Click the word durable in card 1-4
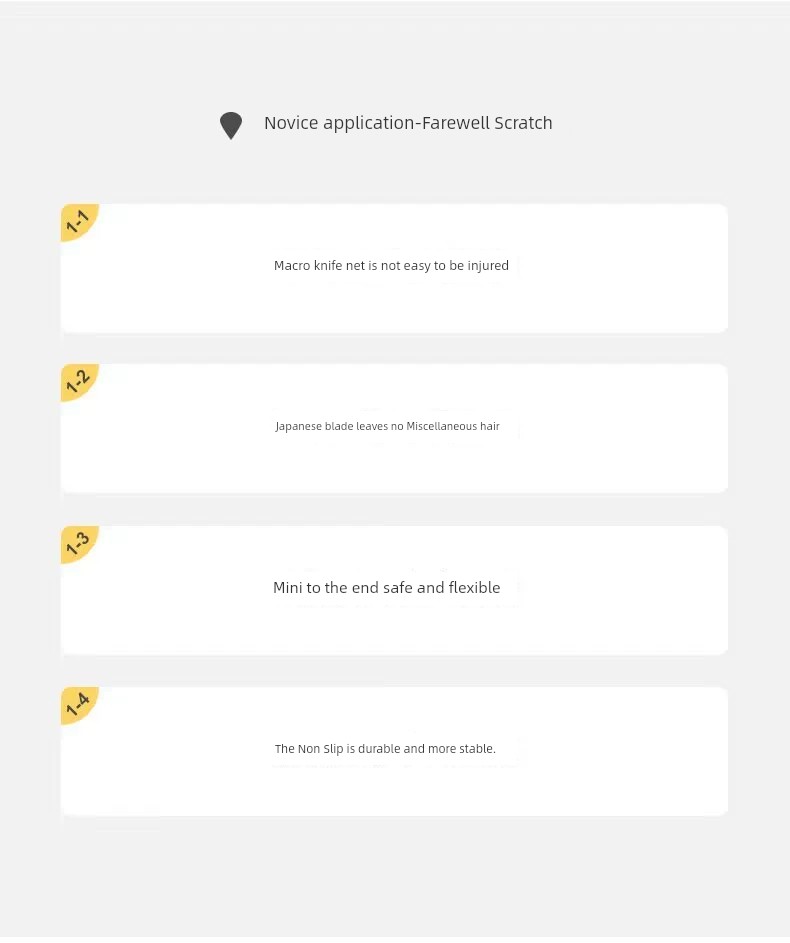The width and height of the screenshot is (790, 943). point(379,749)
